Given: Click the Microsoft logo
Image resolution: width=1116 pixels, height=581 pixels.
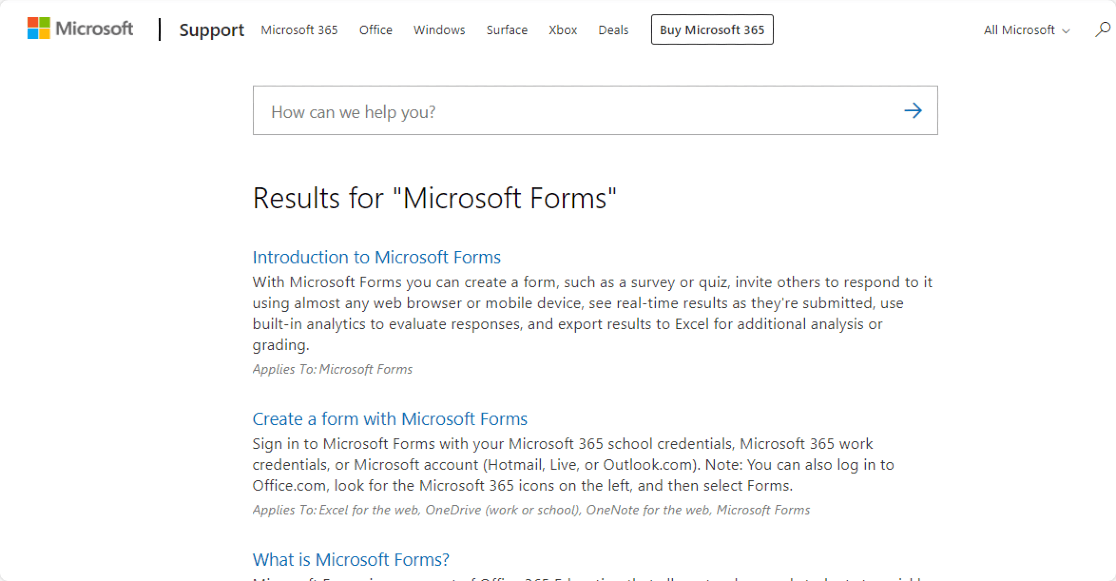Looking at the screenshot, I should tap(80, 29).
